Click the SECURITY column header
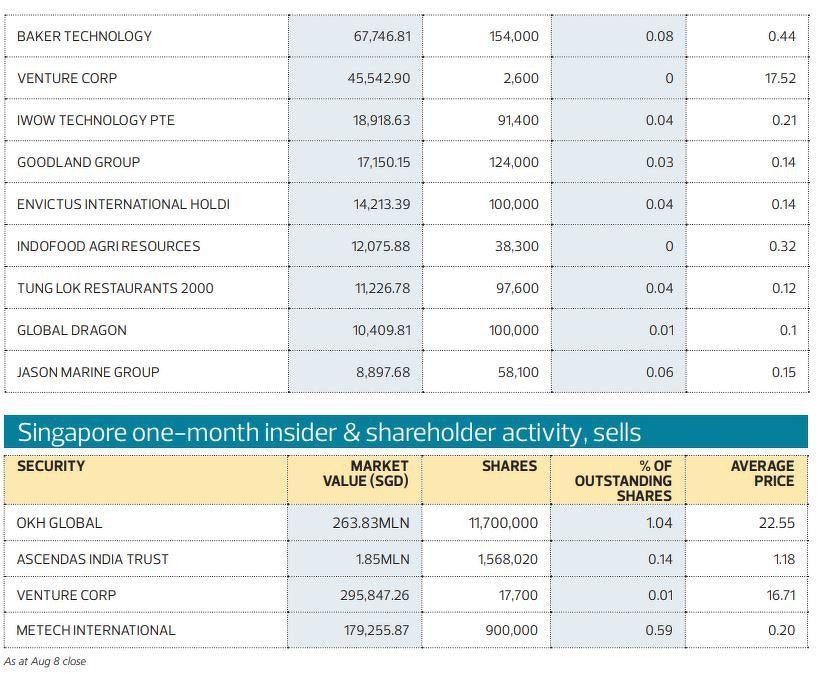The width and height of the screenshot is (829, 685). pos(51,466)
